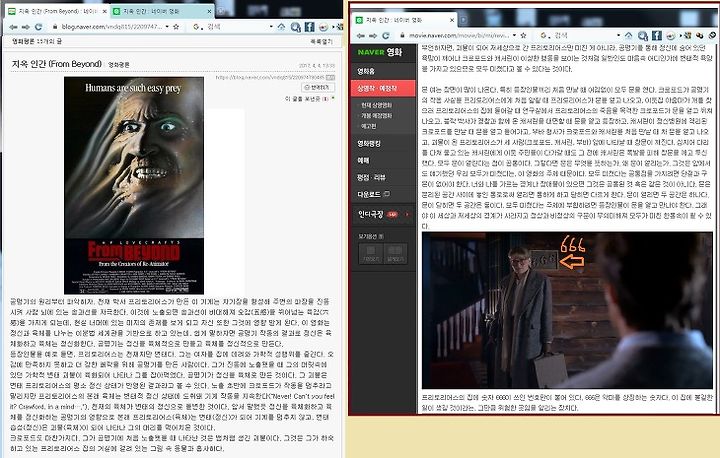Open 예매 in Naver movie sidebar
Viewport: 720px width, 458px height.
pos(363,160)
